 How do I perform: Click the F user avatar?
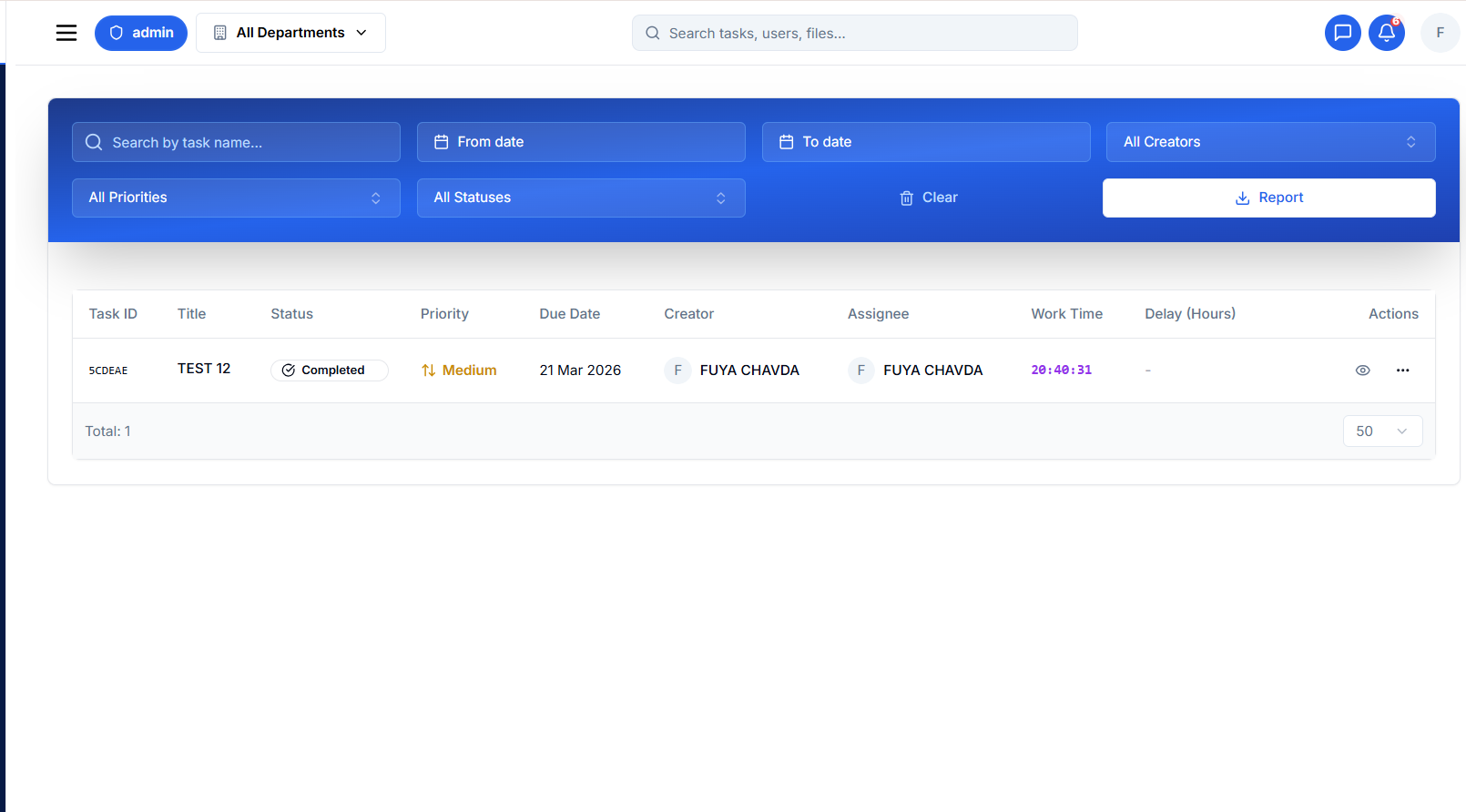[1440, 33]
